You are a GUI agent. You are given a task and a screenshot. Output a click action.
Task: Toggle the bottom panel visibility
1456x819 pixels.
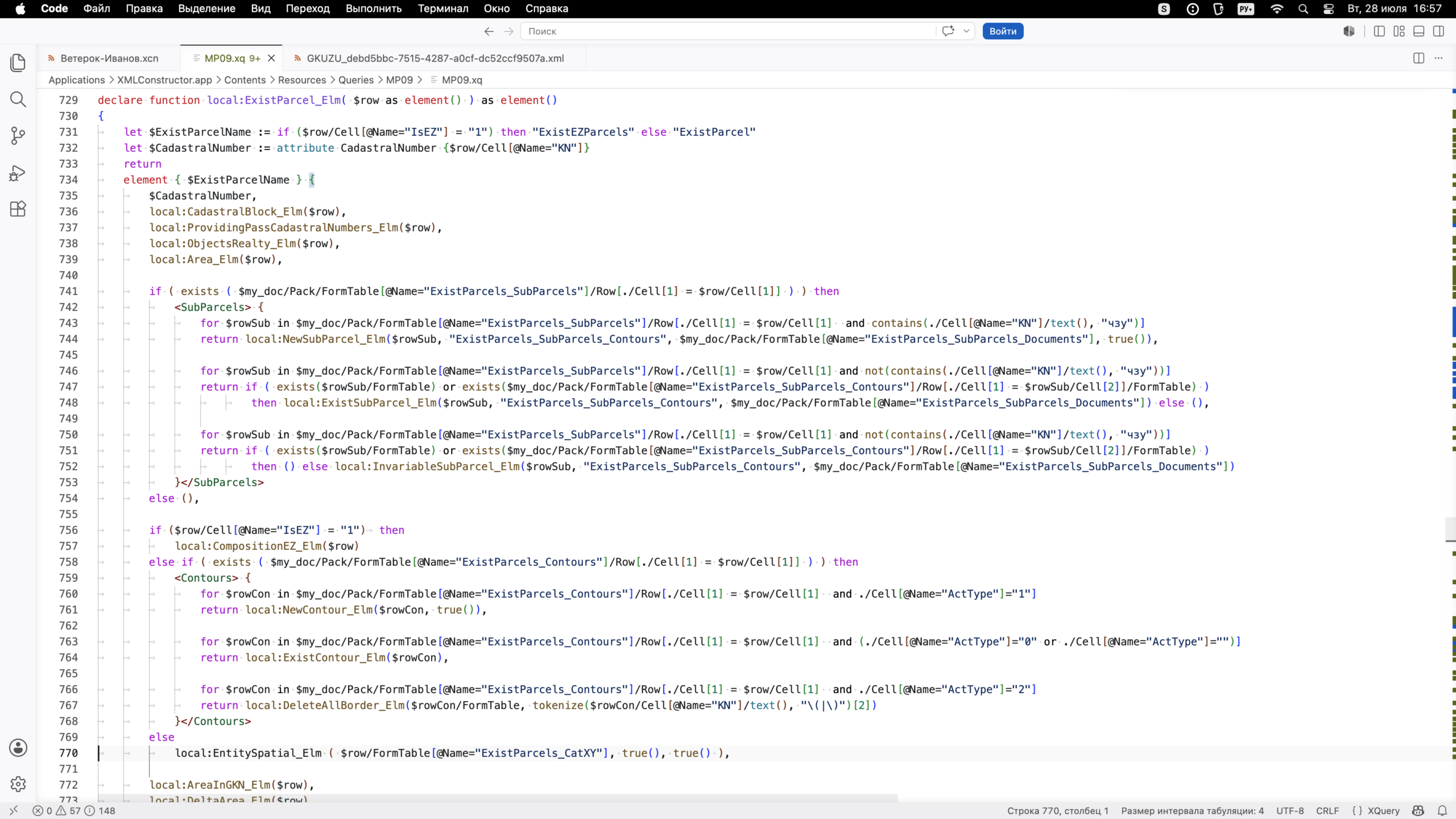tap(1419, 31)
